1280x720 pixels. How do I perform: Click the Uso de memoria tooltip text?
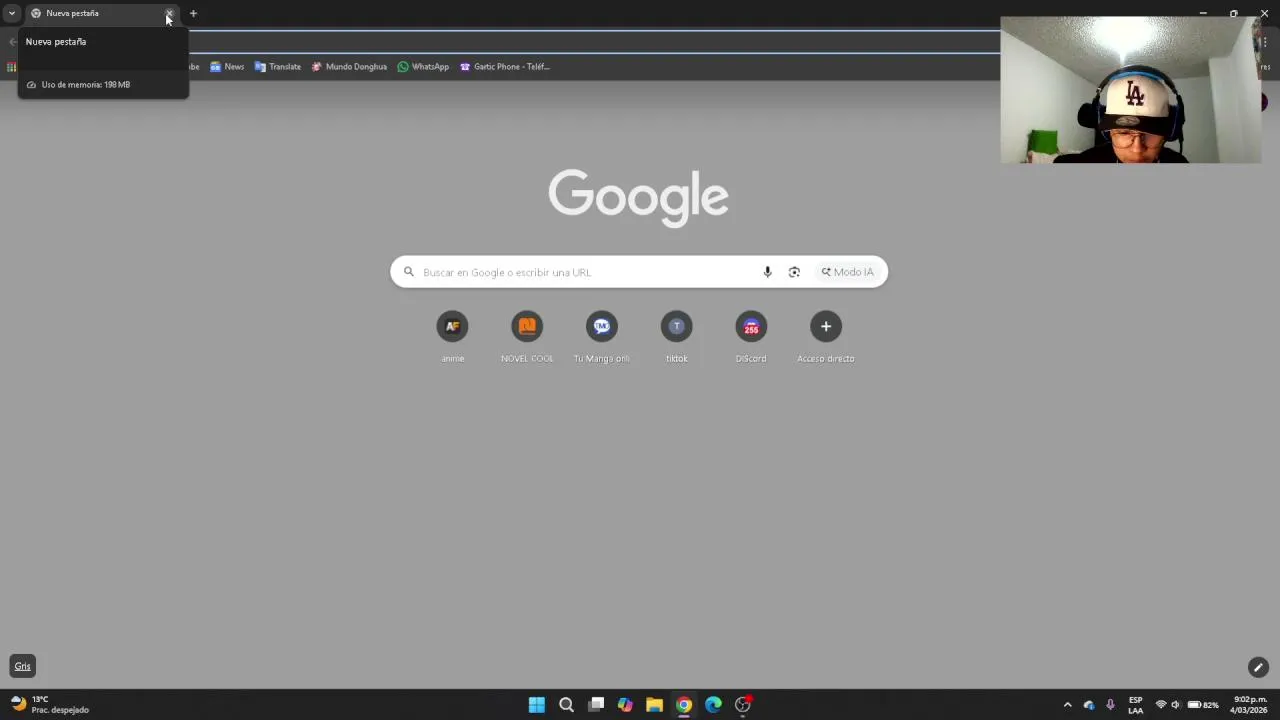[x=85, y=85]
